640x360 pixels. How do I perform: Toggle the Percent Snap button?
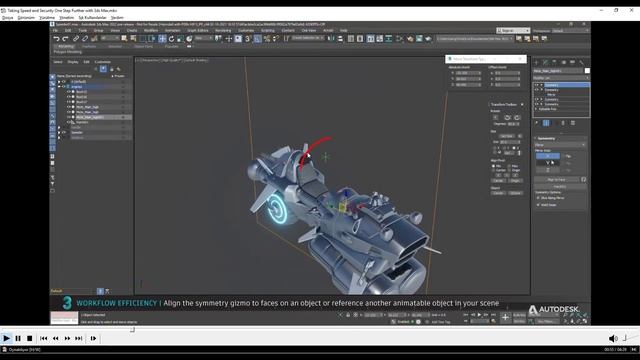[x=267, y=39]
